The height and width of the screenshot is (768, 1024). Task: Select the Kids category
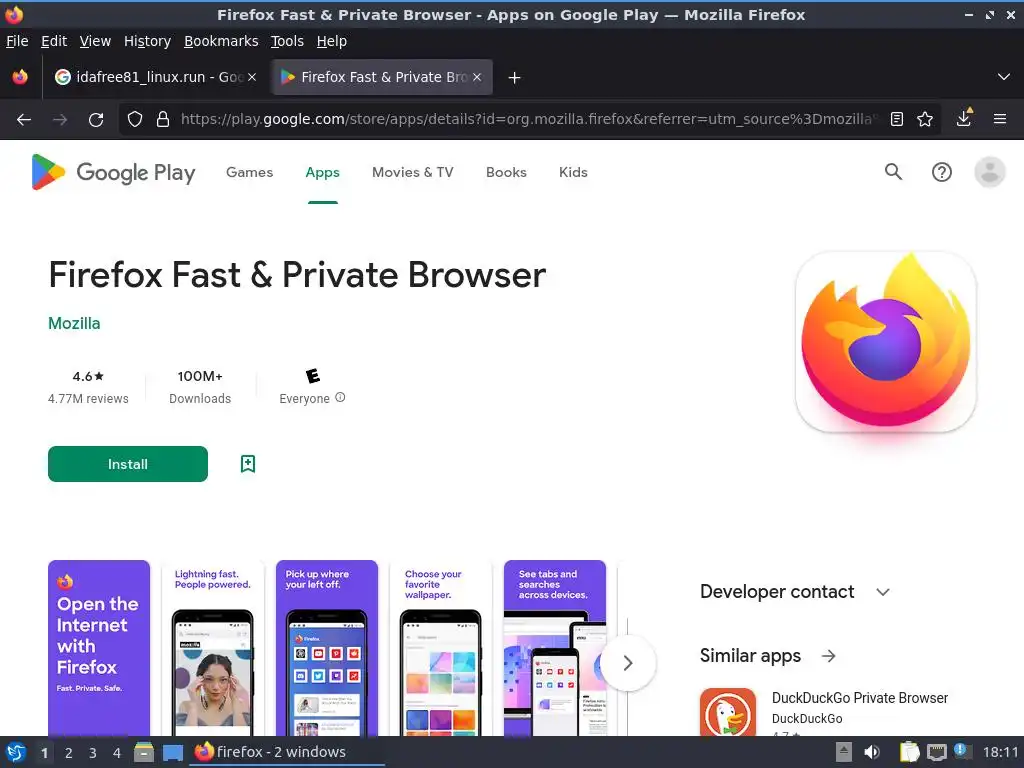[x=573, y=172]
